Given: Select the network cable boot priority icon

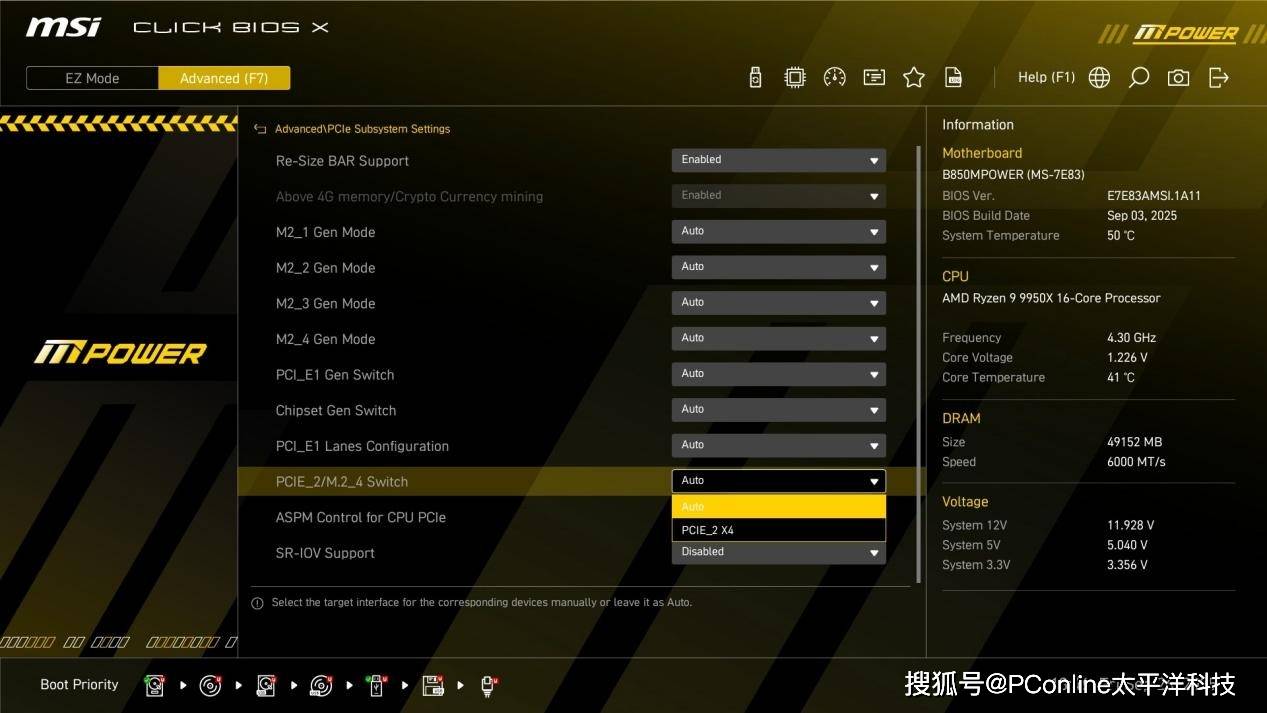Looking at the screenshot, I should [489, 685].
